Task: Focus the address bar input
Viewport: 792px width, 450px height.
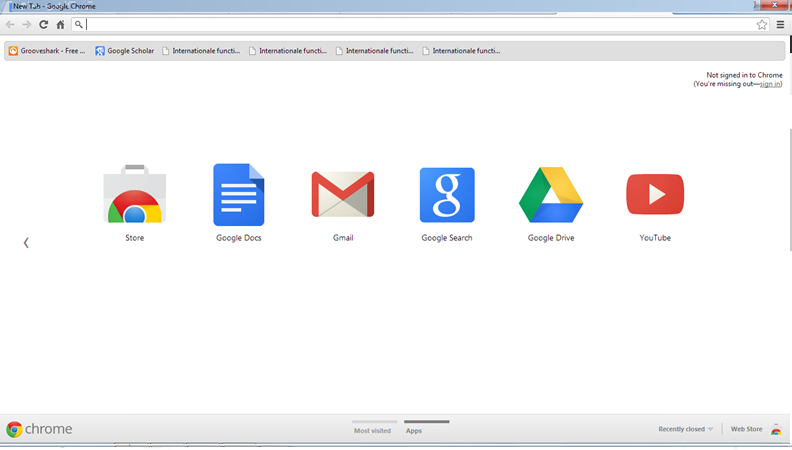Action: point(420,24)
